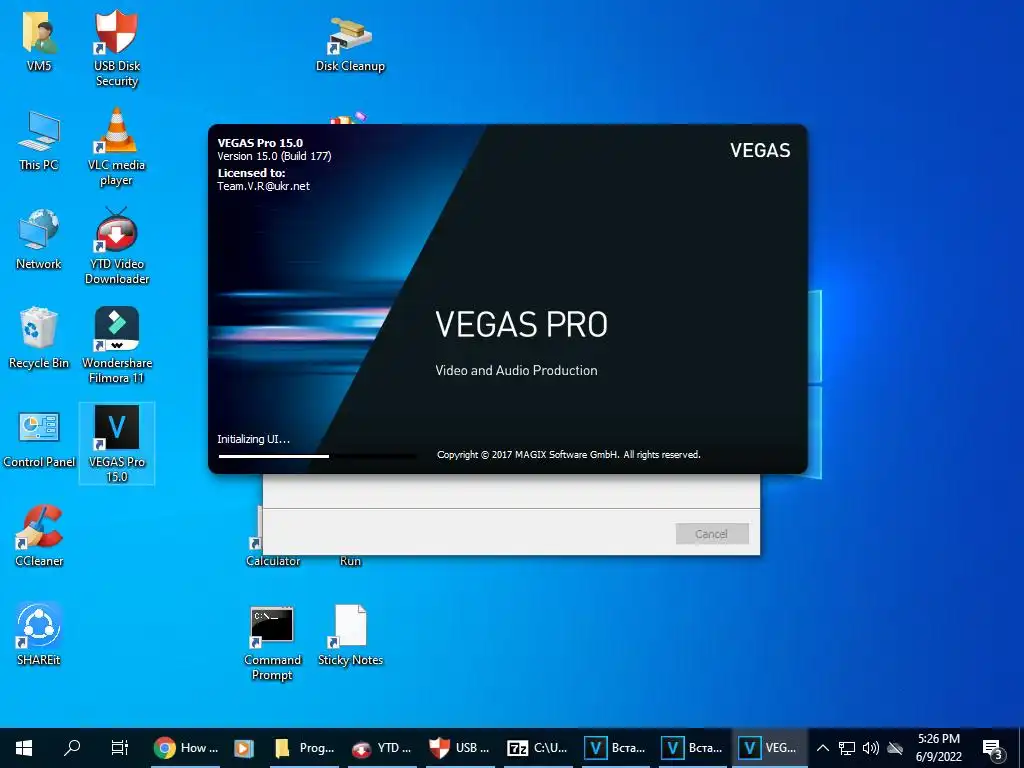
Task: Open taskbar Search magnifier
Action: pos(72,748)
